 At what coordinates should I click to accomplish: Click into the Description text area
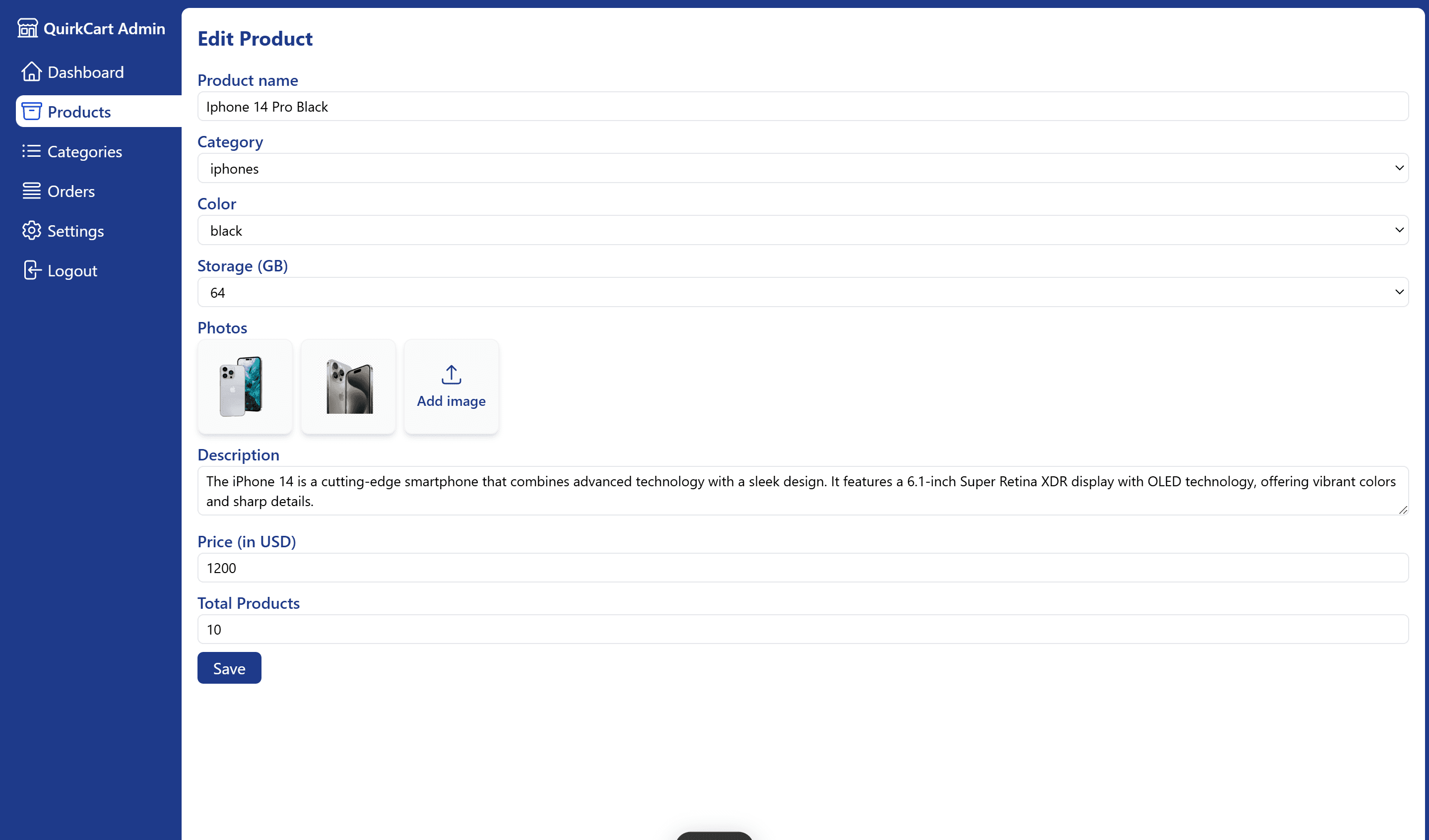coord(802,491)
